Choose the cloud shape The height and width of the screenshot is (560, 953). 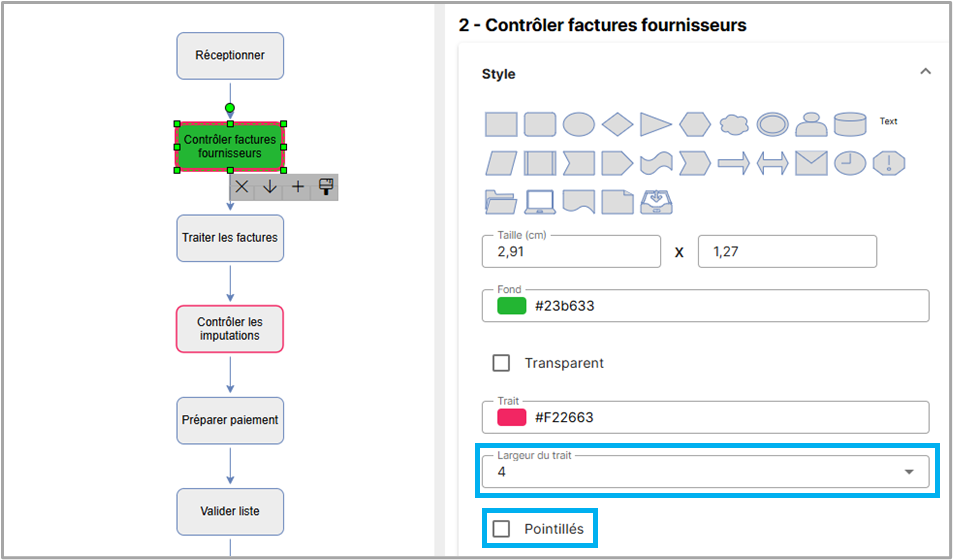[x=734, y=124]
